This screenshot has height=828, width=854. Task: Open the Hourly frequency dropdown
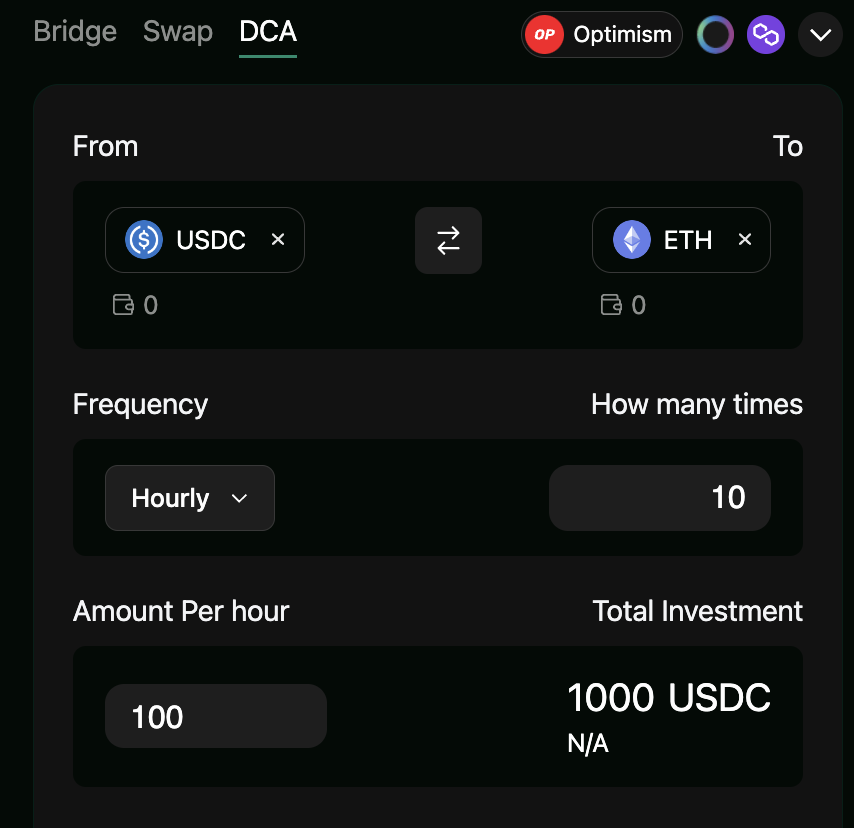point(189,497)
